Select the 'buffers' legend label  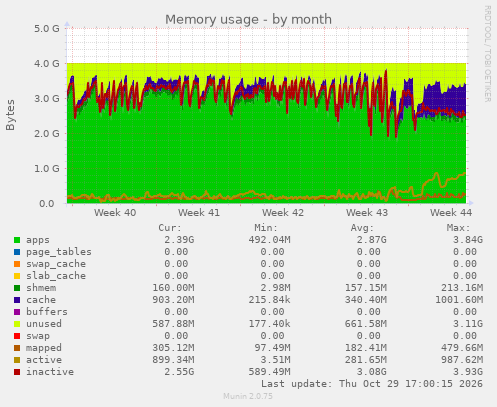(47, 312)
